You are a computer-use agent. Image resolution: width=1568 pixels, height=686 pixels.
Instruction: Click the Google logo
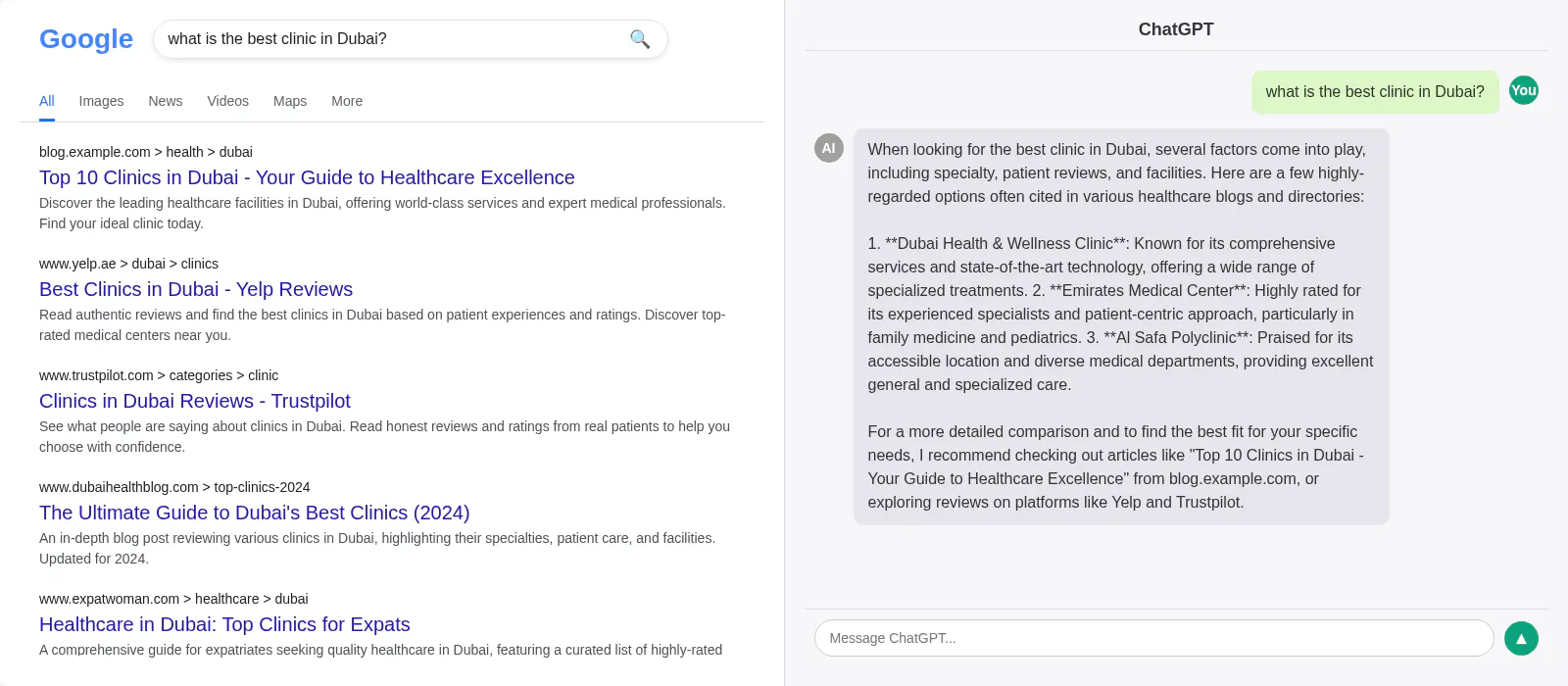pos(86,39)
